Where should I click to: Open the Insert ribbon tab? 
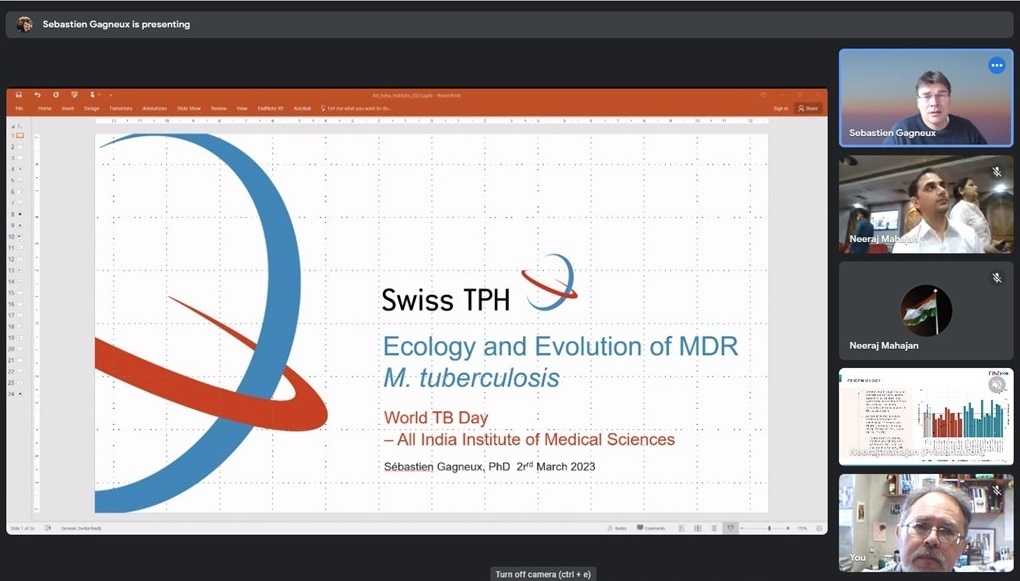click(68, 109)
